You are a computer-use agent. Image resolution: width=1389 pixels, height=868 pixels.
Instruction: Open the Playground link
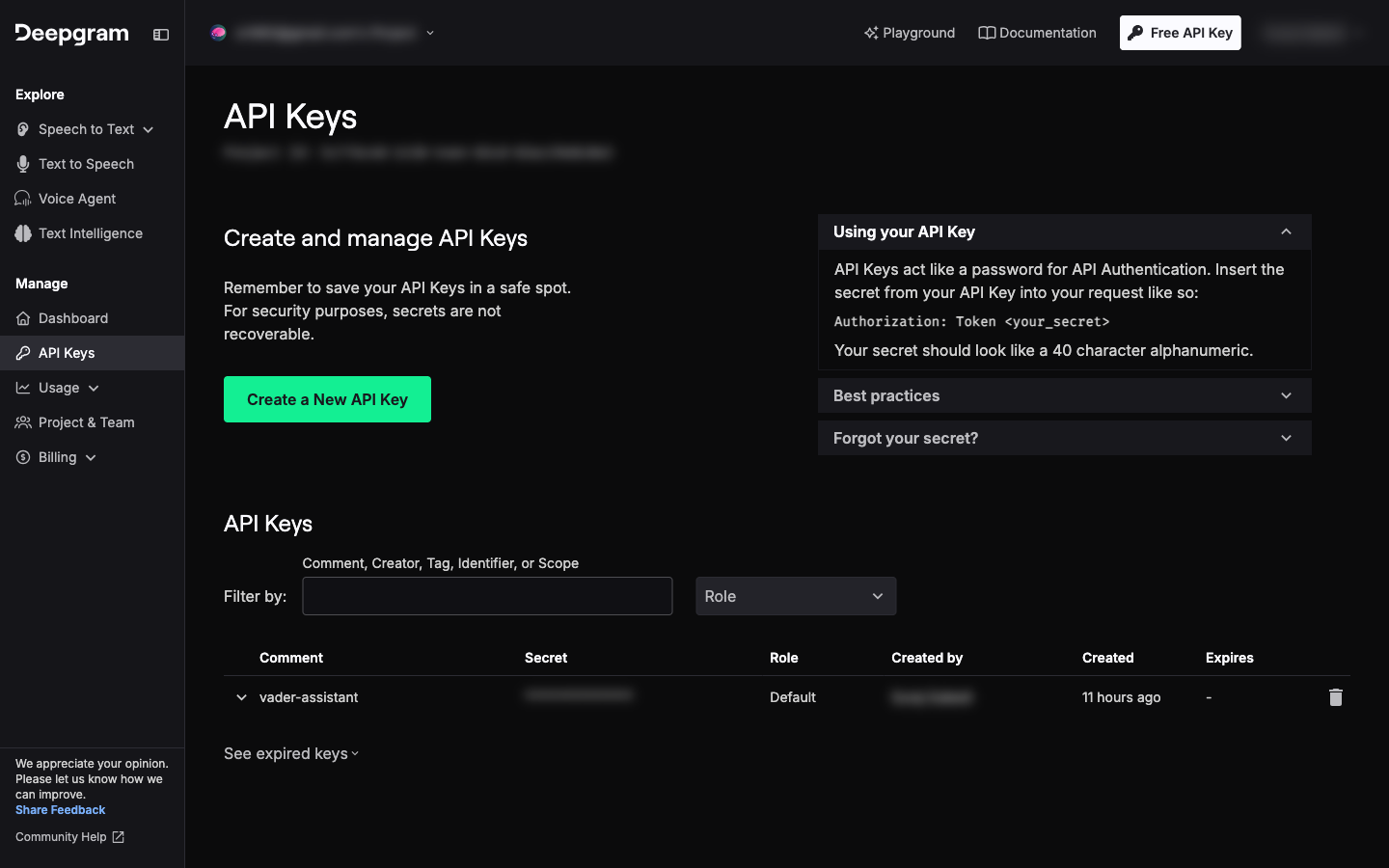910,33
